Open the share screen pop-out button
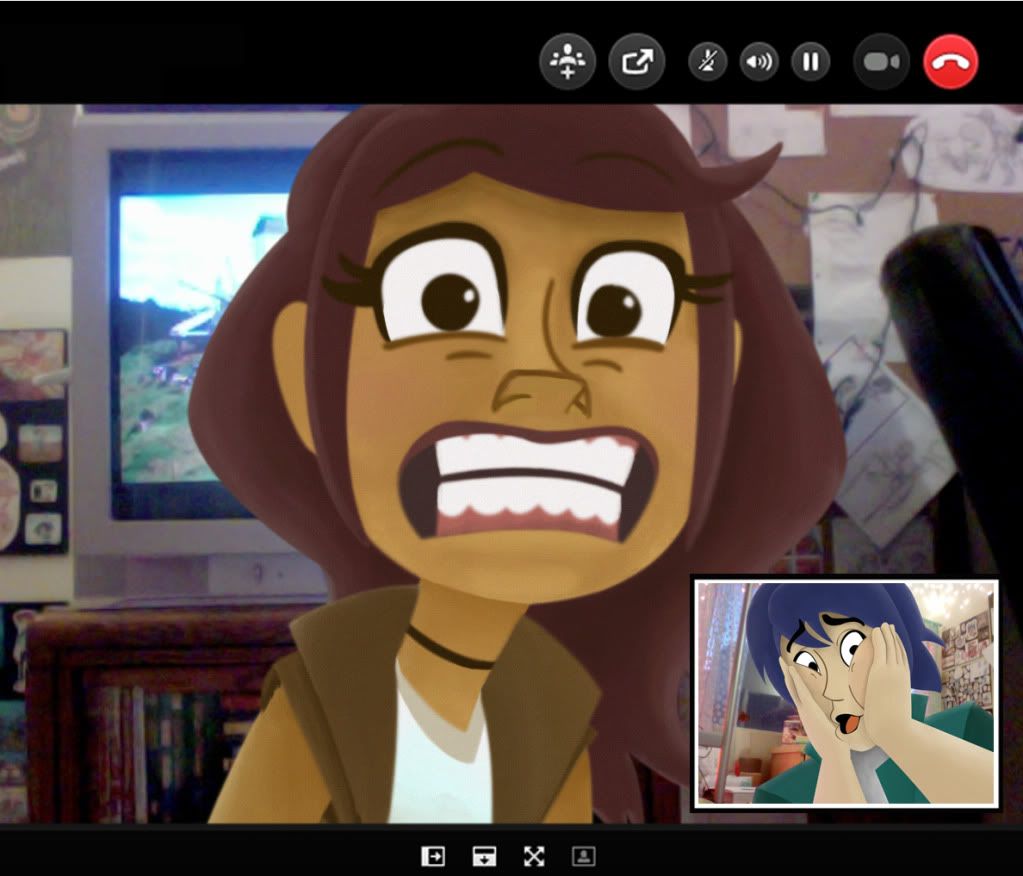The width and height of the screenshot is (1023, 876). [637, 61]
